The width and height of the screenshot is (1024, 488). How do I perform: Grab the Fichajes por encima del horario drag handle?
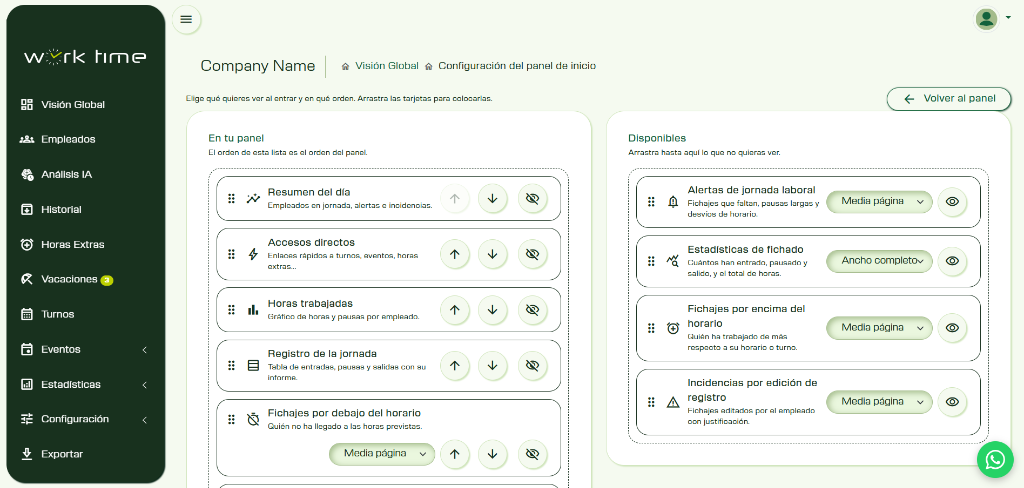(651, 328)
